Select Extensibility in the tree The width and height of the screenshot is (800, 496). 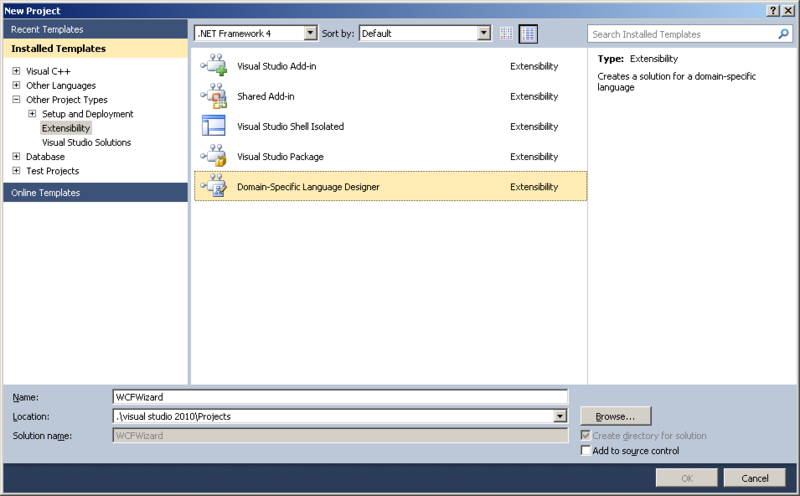tap(66, 128)
